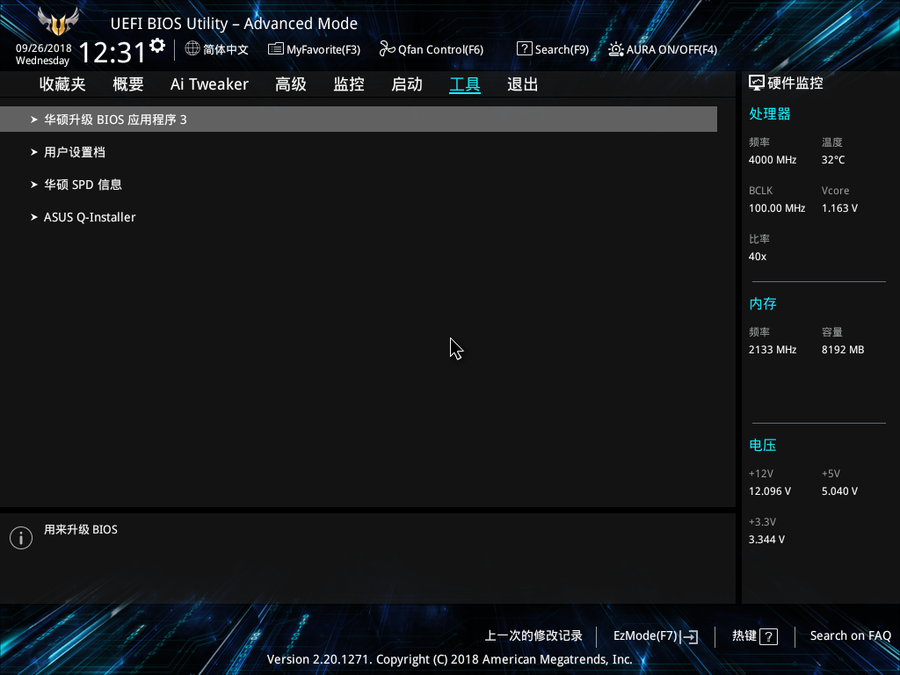This screenshot has width=900, height=675.
Task: Expand the 用户设置档 entry
Action: click(x=74, y=153)
